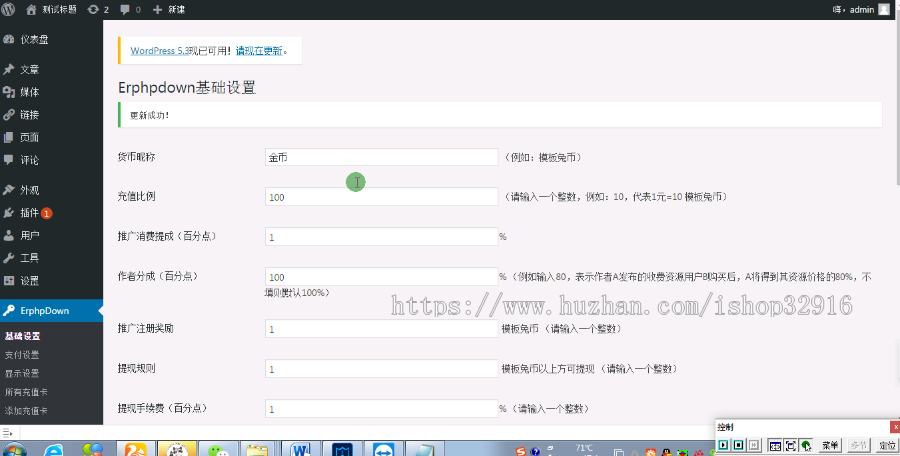Select the ErphpDown sidebar menu
900x456 pixels.
[52, 311]
